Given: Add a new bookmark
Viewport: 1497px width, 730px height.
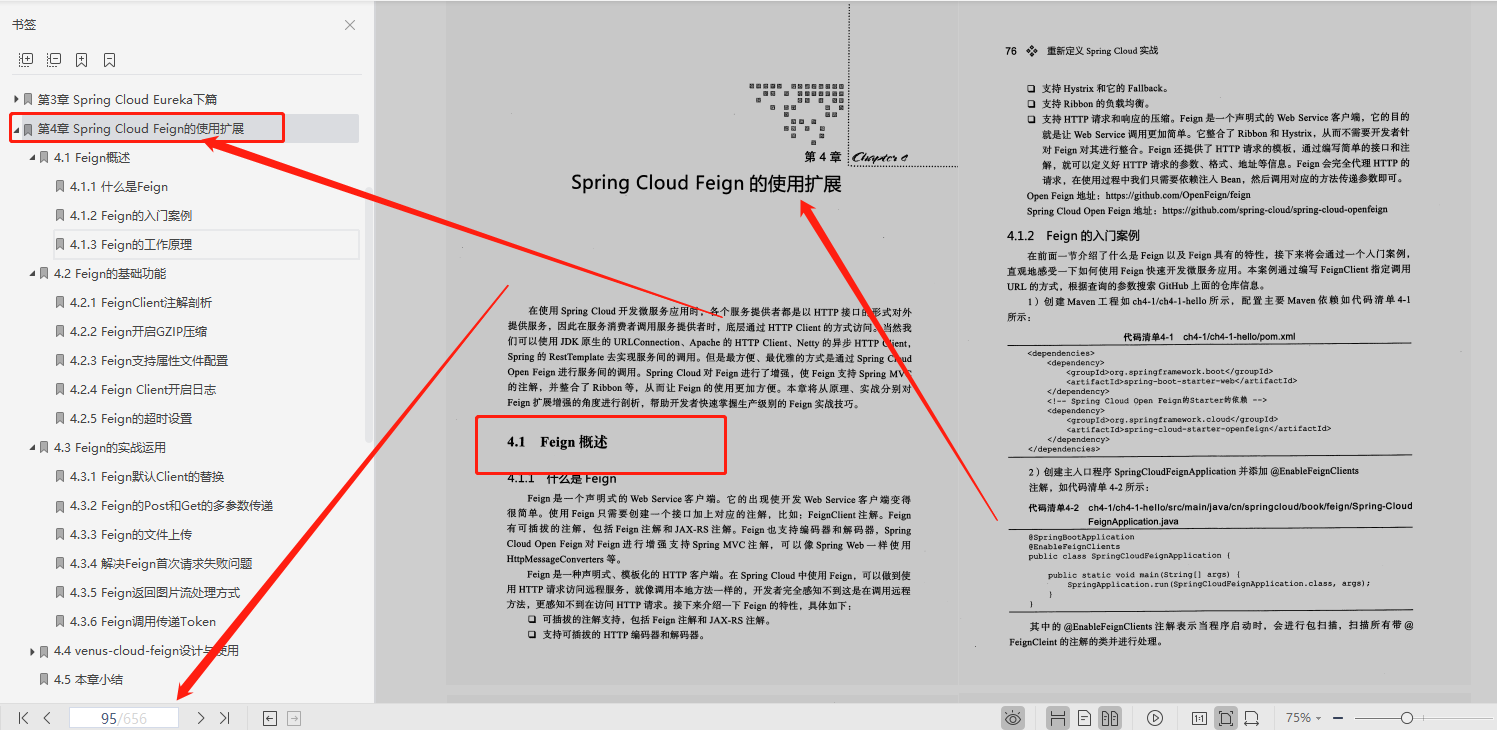Looking at the screenshot, I should (81, 59).
